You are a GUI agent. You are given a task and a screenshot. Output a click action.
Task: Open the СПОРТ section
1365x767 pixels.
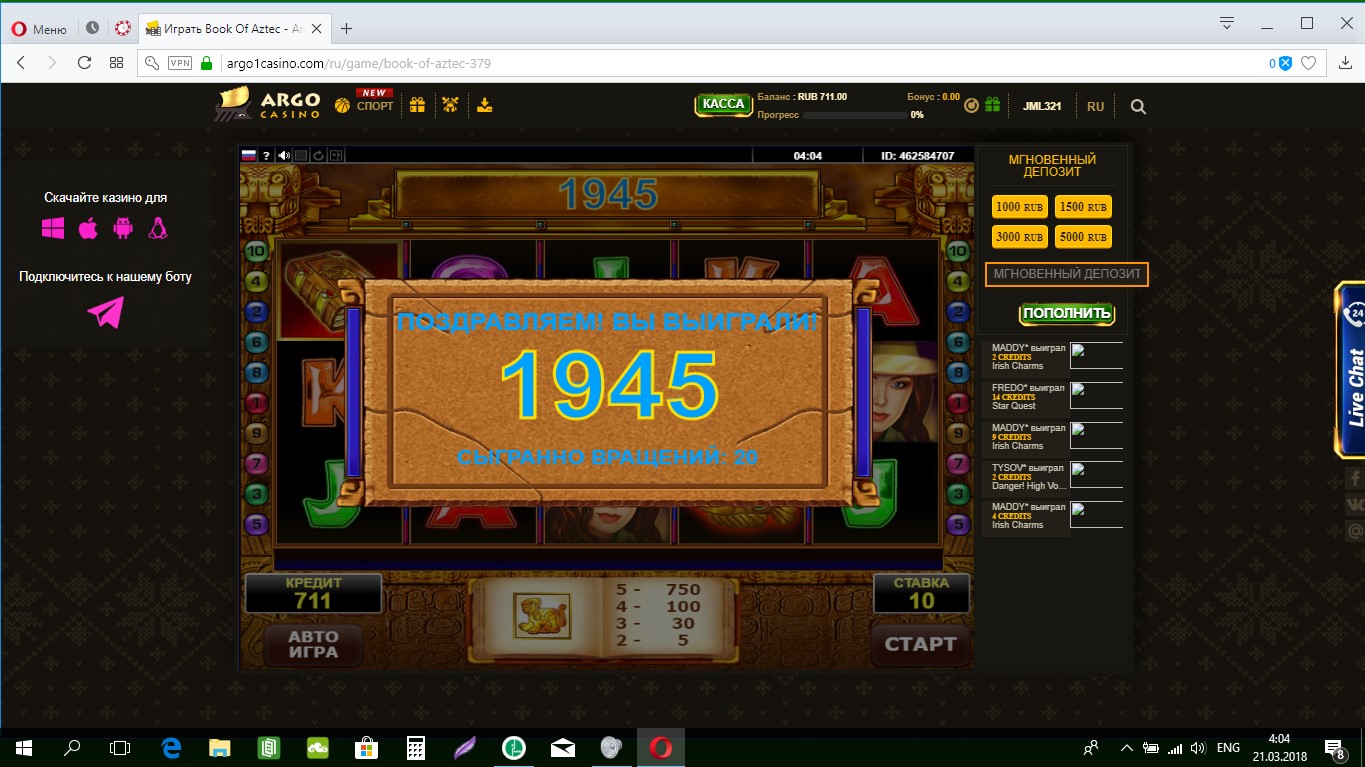coord(365,103)
